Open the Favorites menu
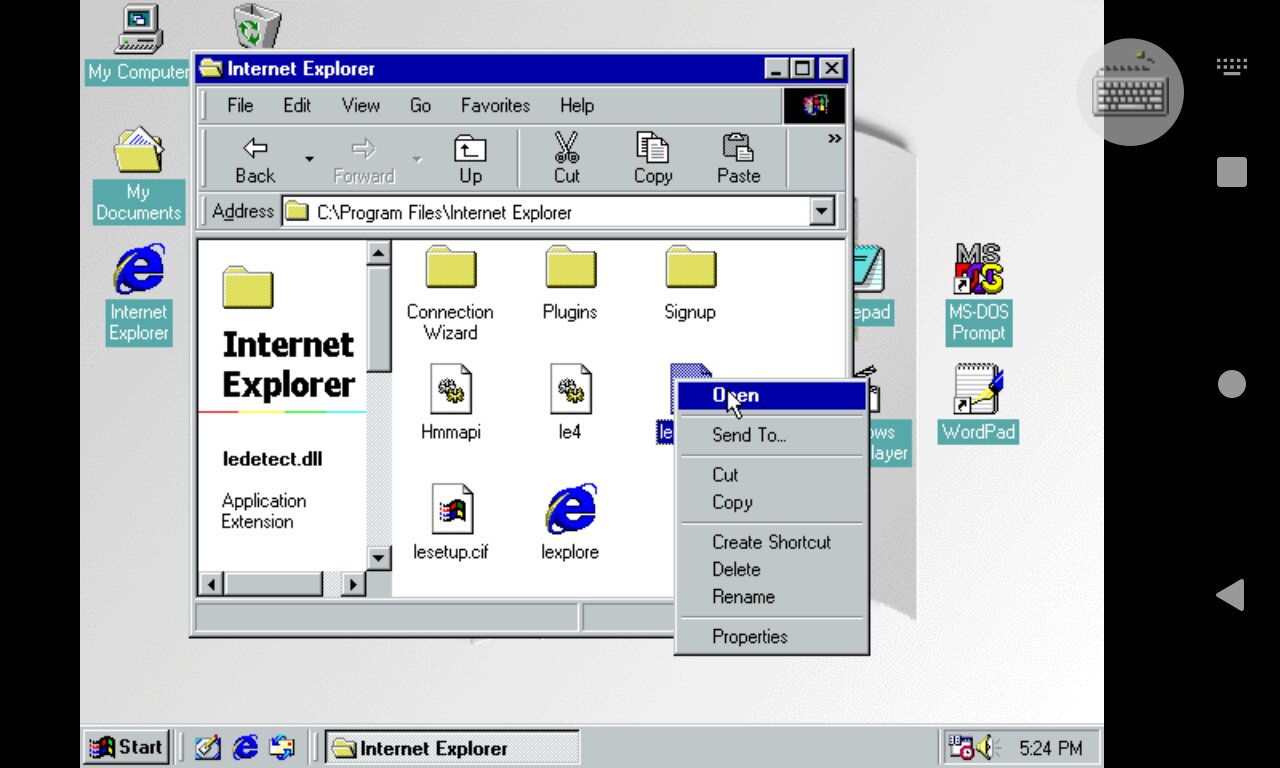The width and height of the screenshot is (1280, 768). click(x=495, y=105)
